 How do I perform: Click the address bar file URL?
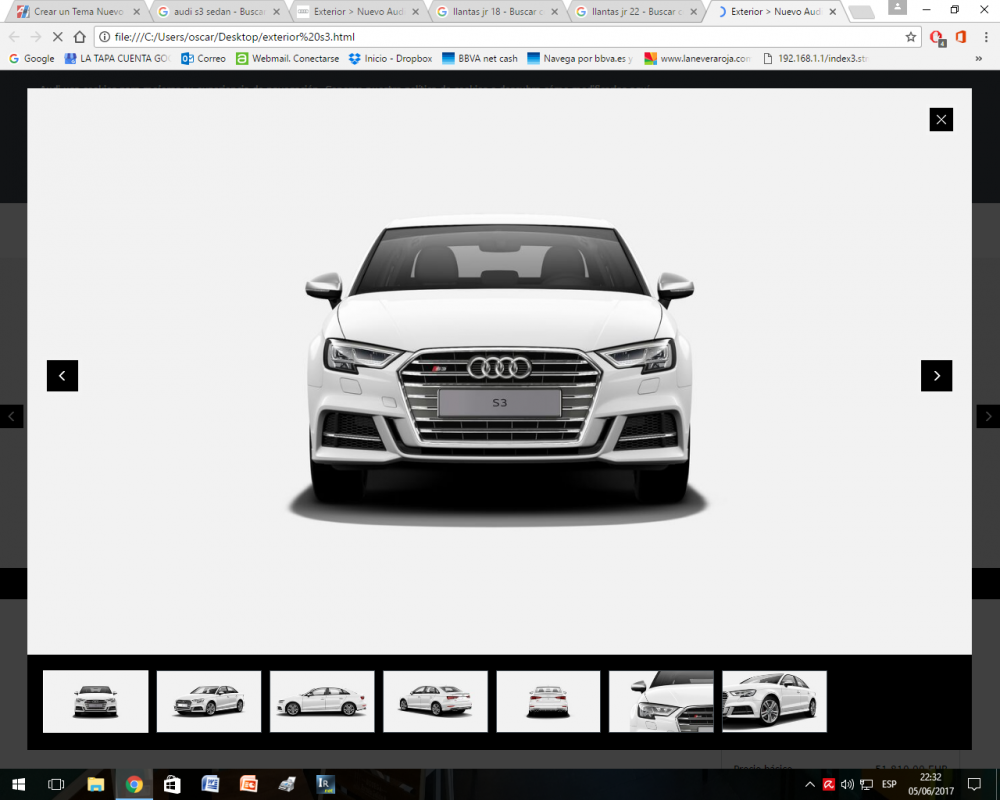pos(235,37)
